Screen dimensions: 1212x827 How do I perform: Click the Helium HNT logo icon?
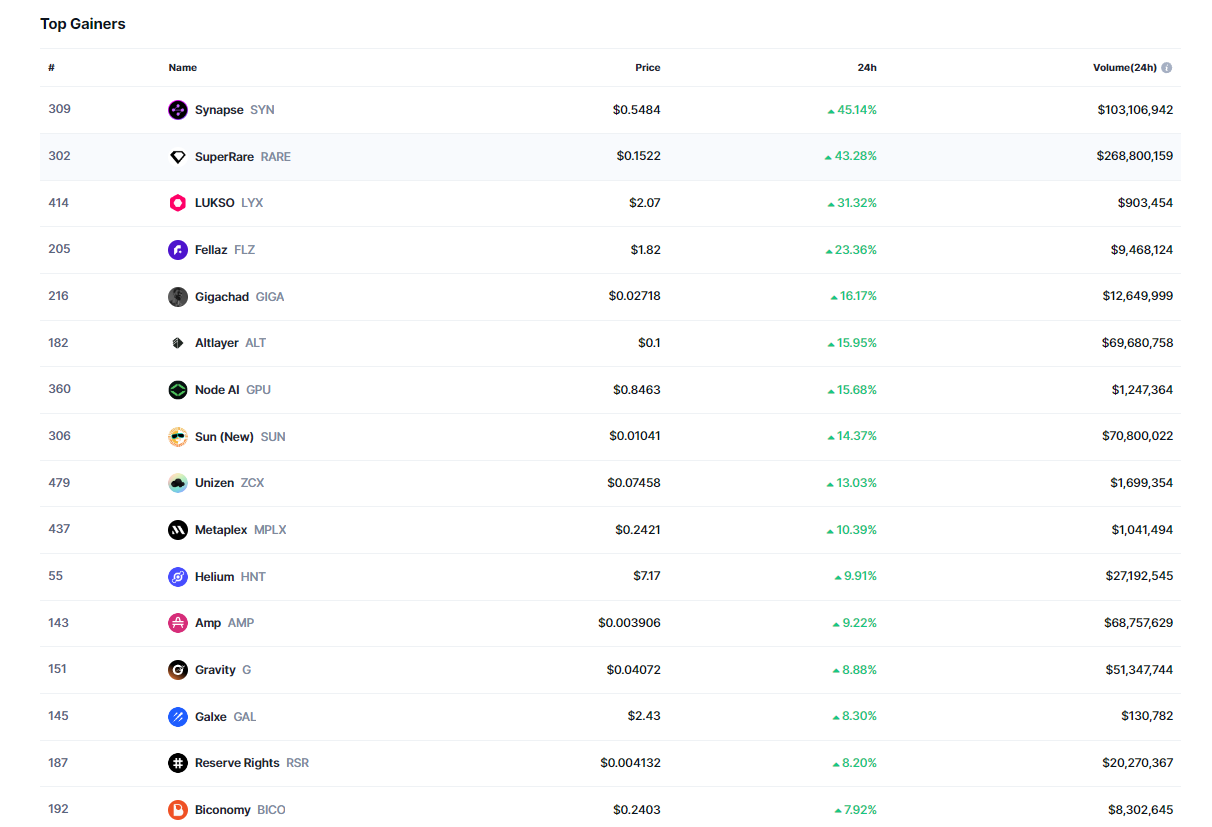click(178, 577)
